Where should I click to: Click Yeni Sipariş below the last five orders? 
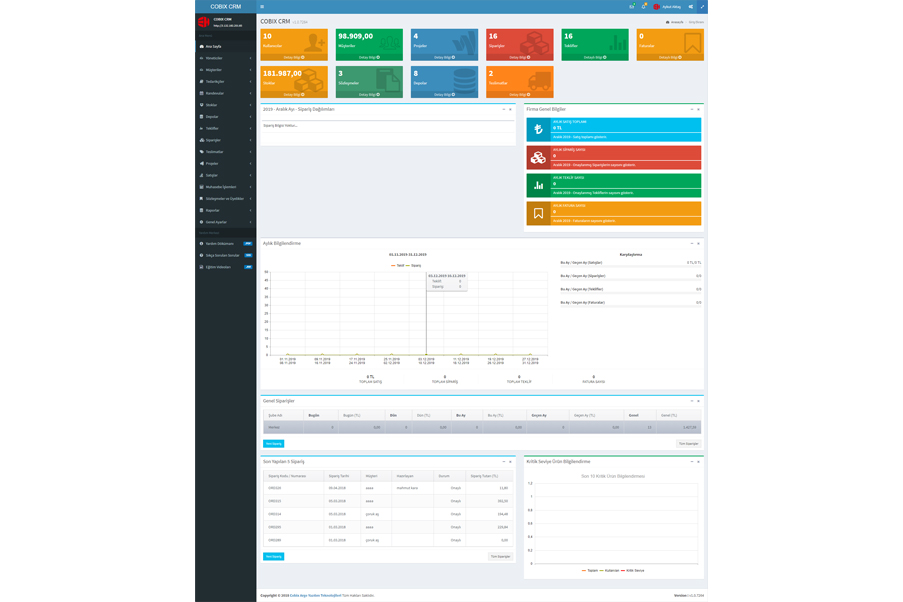(274, 556)
